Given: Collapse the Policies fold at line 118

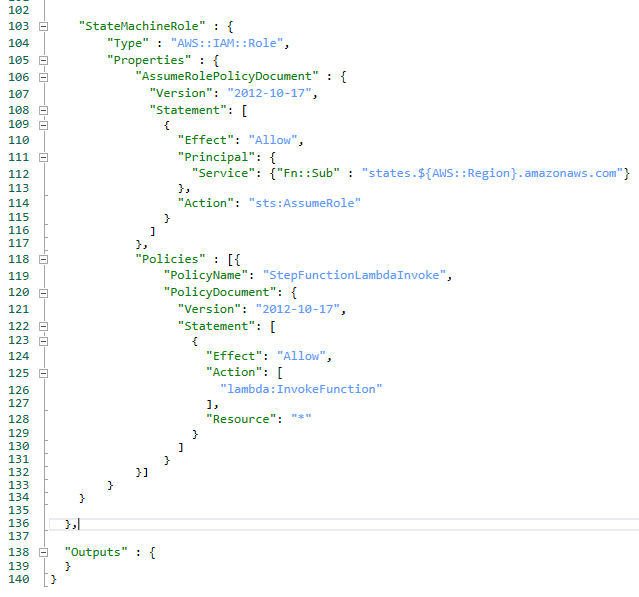Looking at the screenshot, I should 44,260.
